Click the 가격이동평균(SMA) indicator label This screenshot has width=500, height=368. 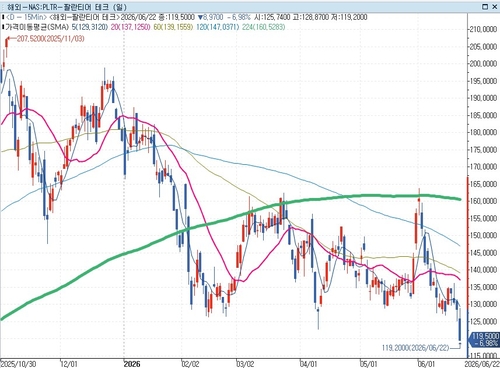tap(37, 27)
